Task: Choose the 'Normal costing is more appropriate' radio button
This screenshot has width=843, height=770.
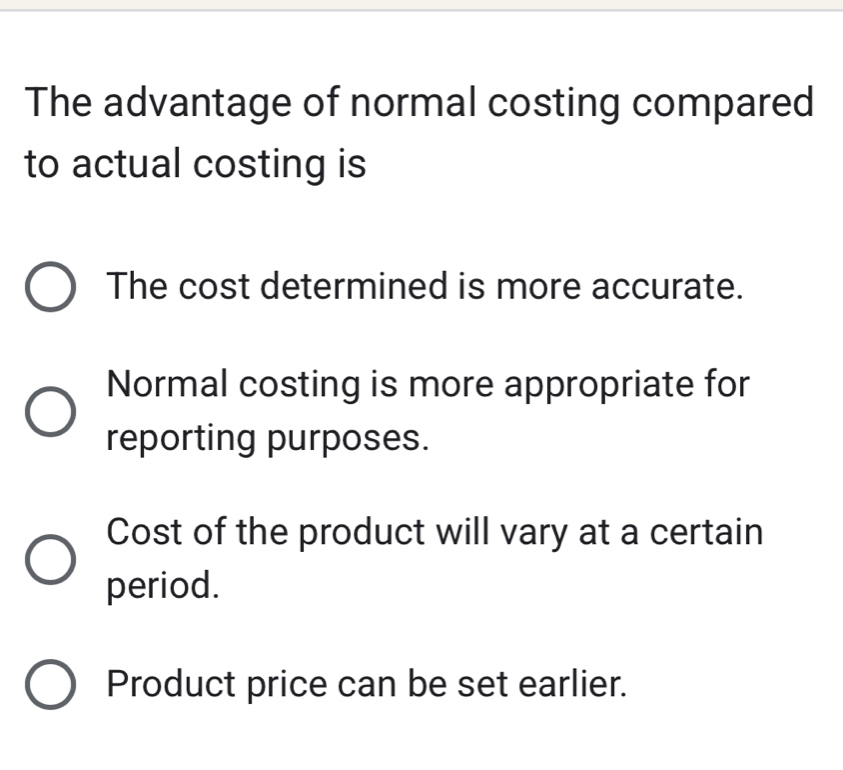Action: (48, 412)
